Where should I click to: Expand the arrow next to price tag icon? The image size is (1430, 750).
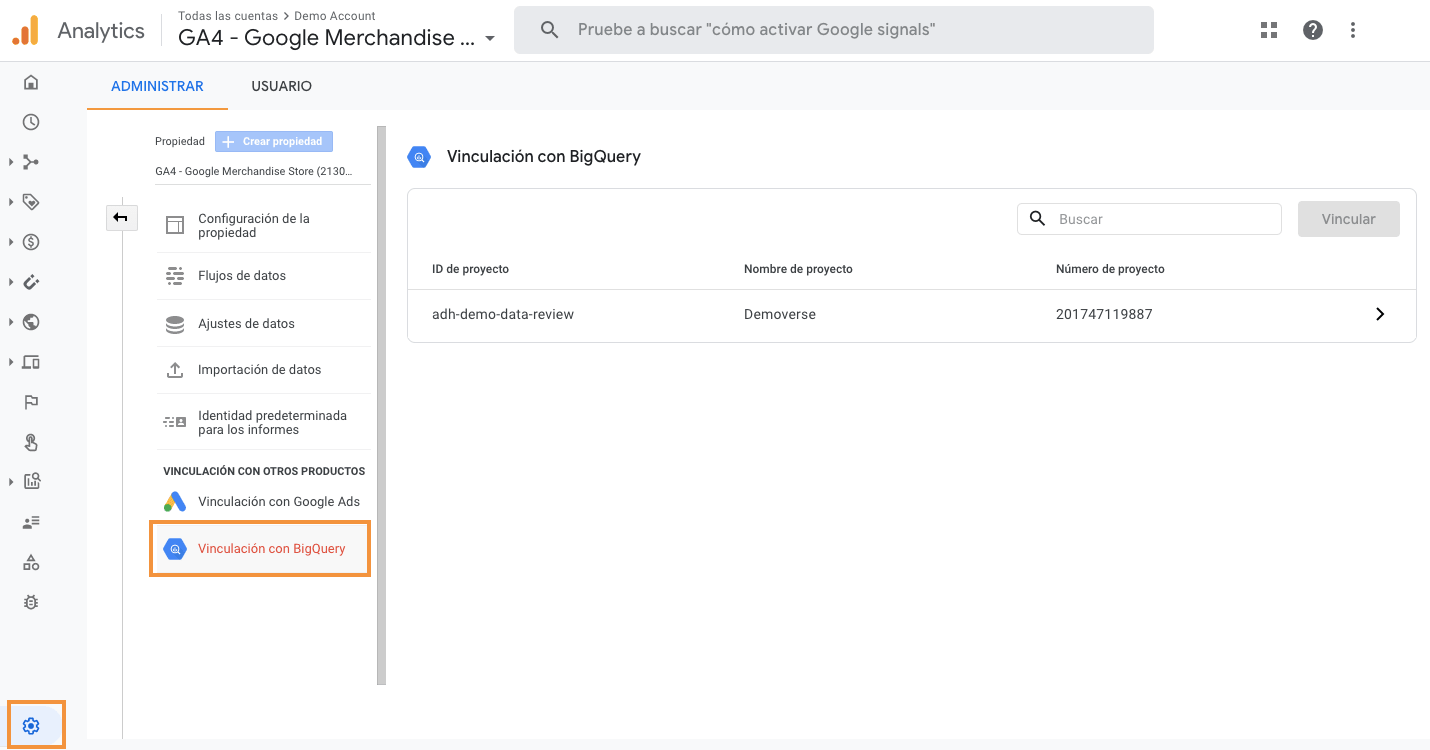coord(11,202)
